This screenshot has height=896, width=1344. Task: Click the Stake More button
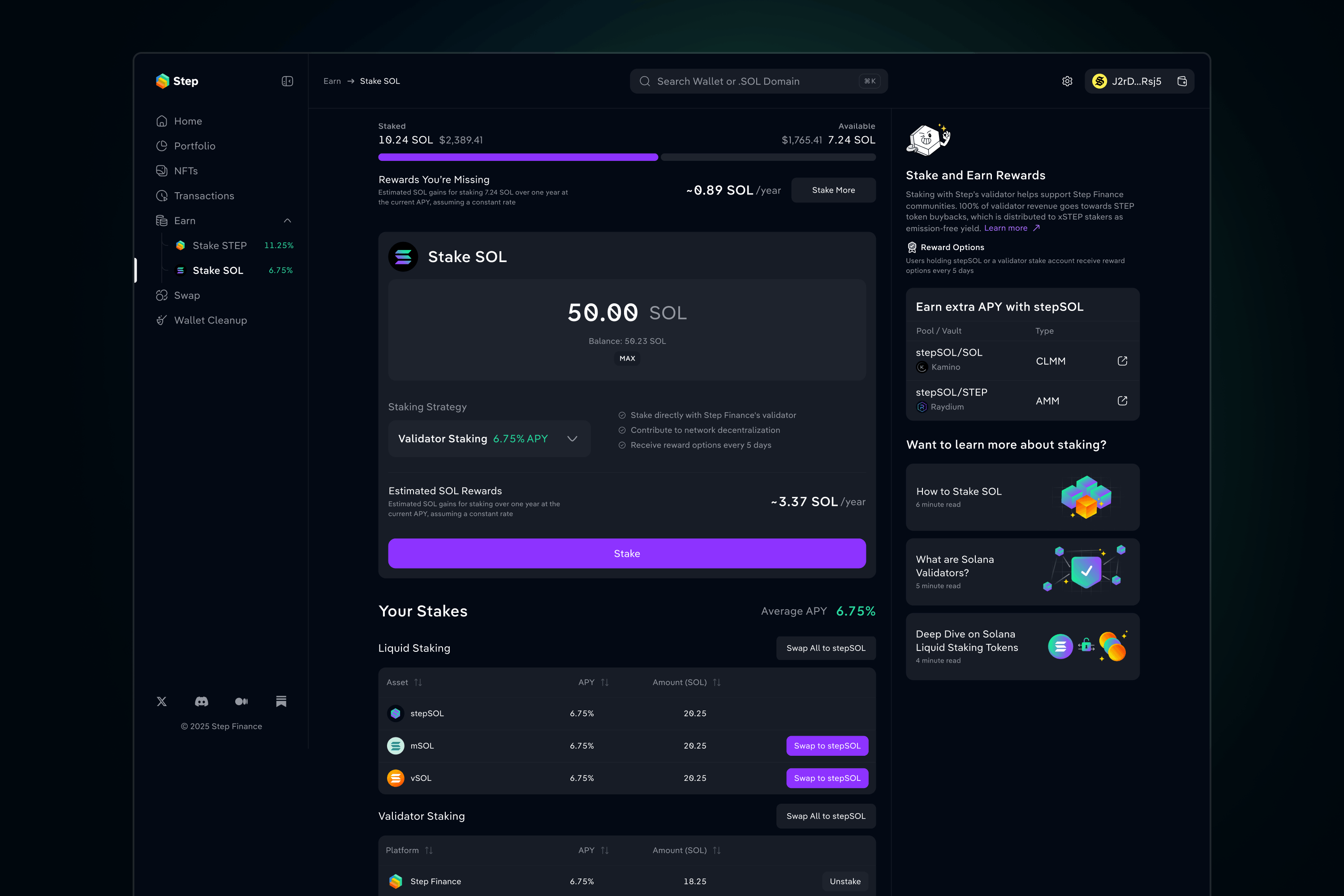833,190
